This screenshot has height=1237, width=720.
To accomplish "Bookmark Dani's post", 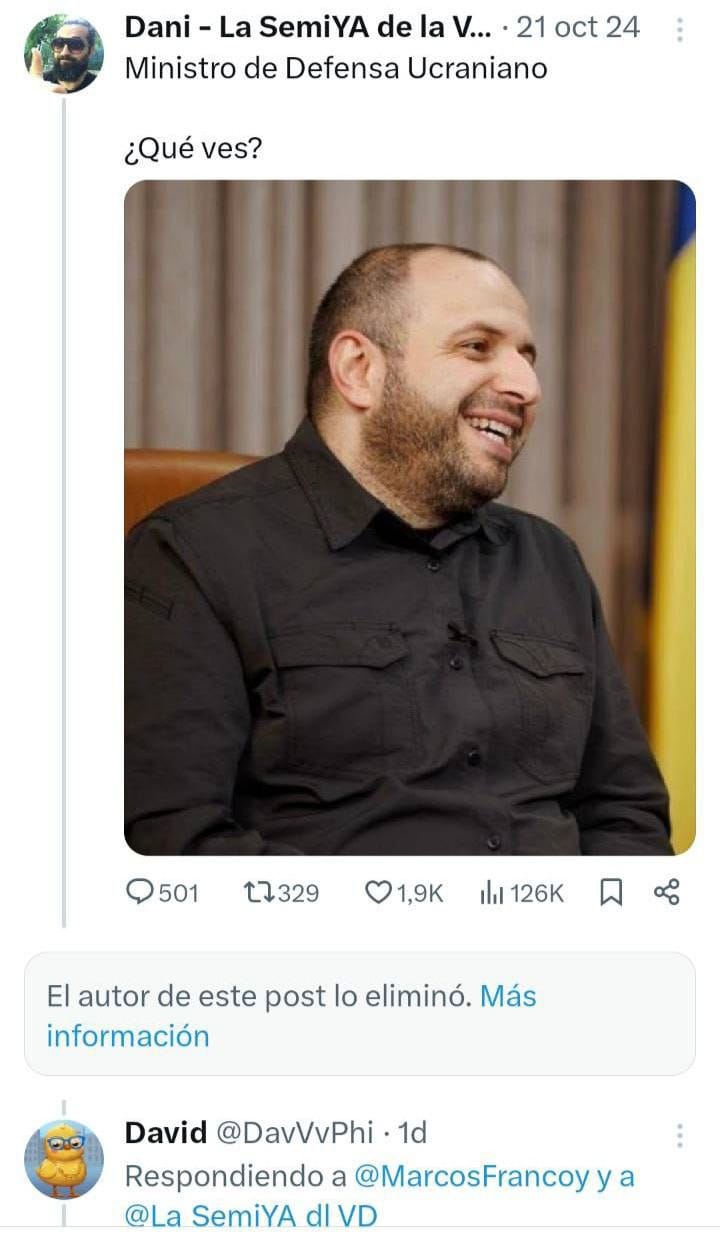I will point(611,892).
